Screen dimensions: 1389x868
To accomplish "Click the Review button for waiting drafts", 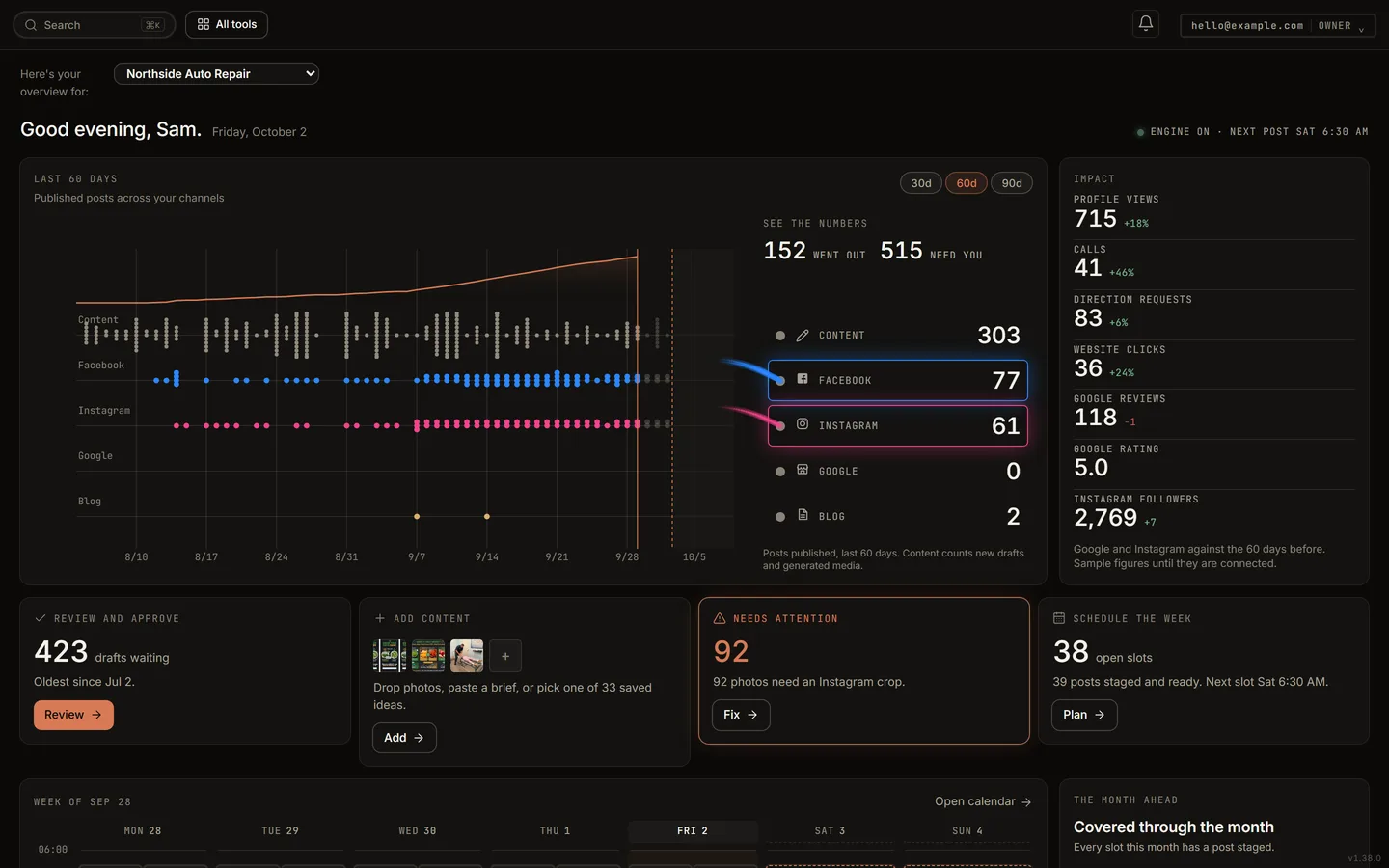I will pos(73,715).
